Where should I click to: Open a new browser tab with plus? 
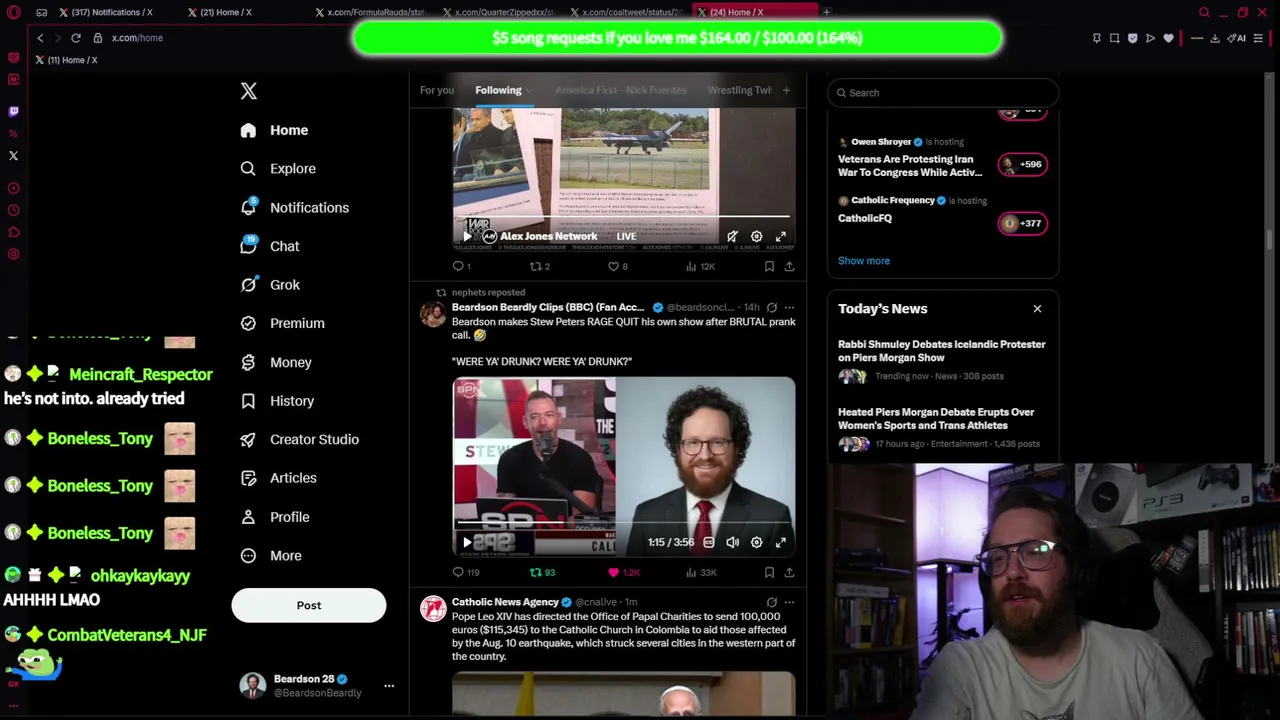coord(826,12)
